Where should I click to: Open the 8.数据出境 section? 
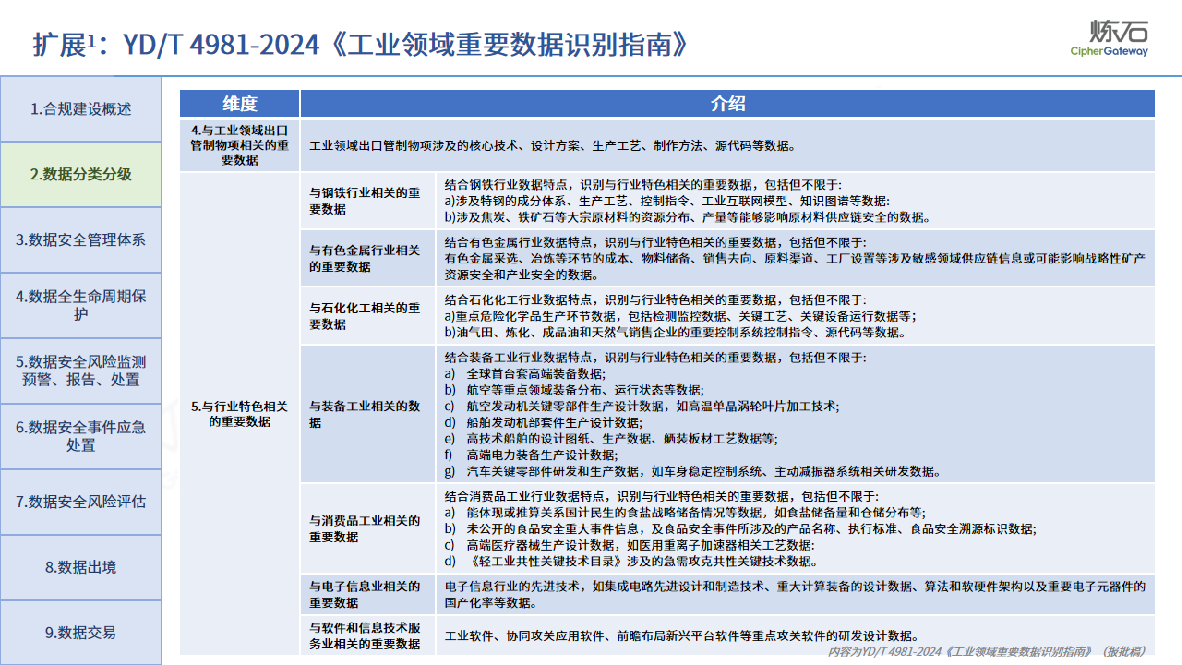[80, 567]
